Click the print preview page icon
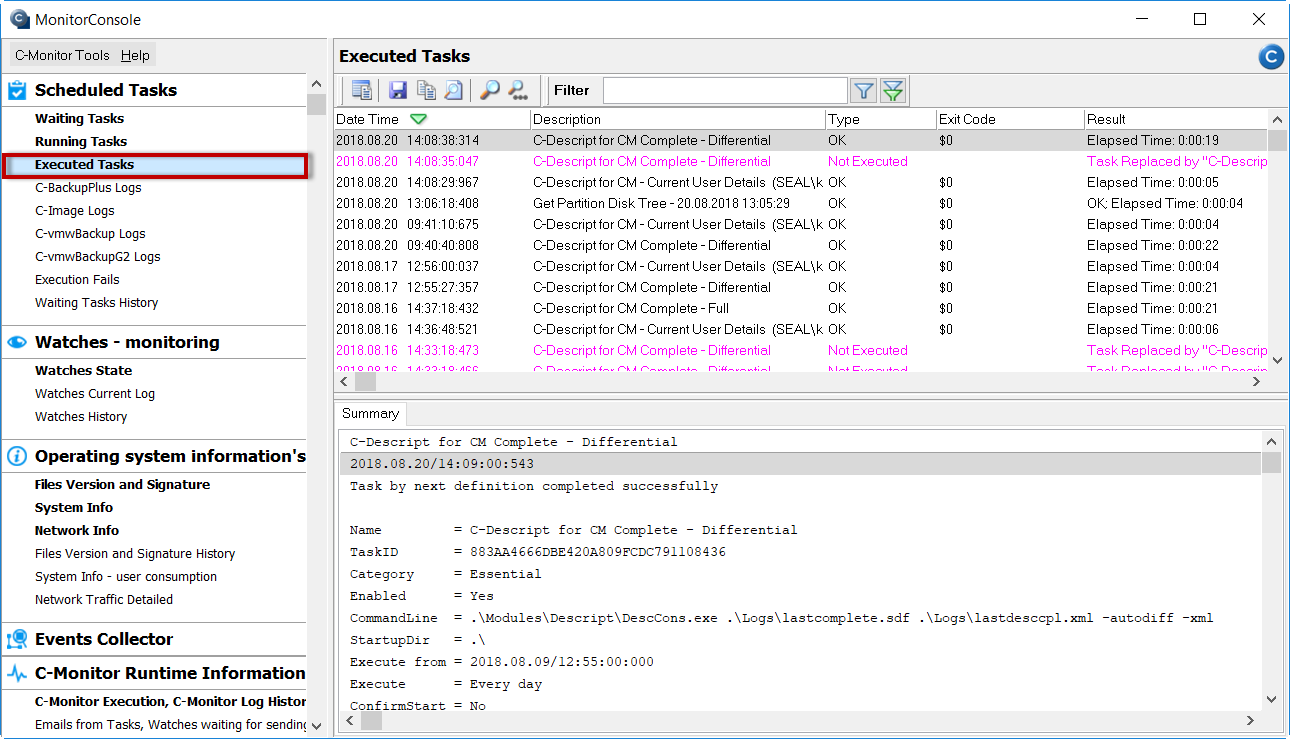This screenshot has height=739, width=1290. tap(454, 91)
